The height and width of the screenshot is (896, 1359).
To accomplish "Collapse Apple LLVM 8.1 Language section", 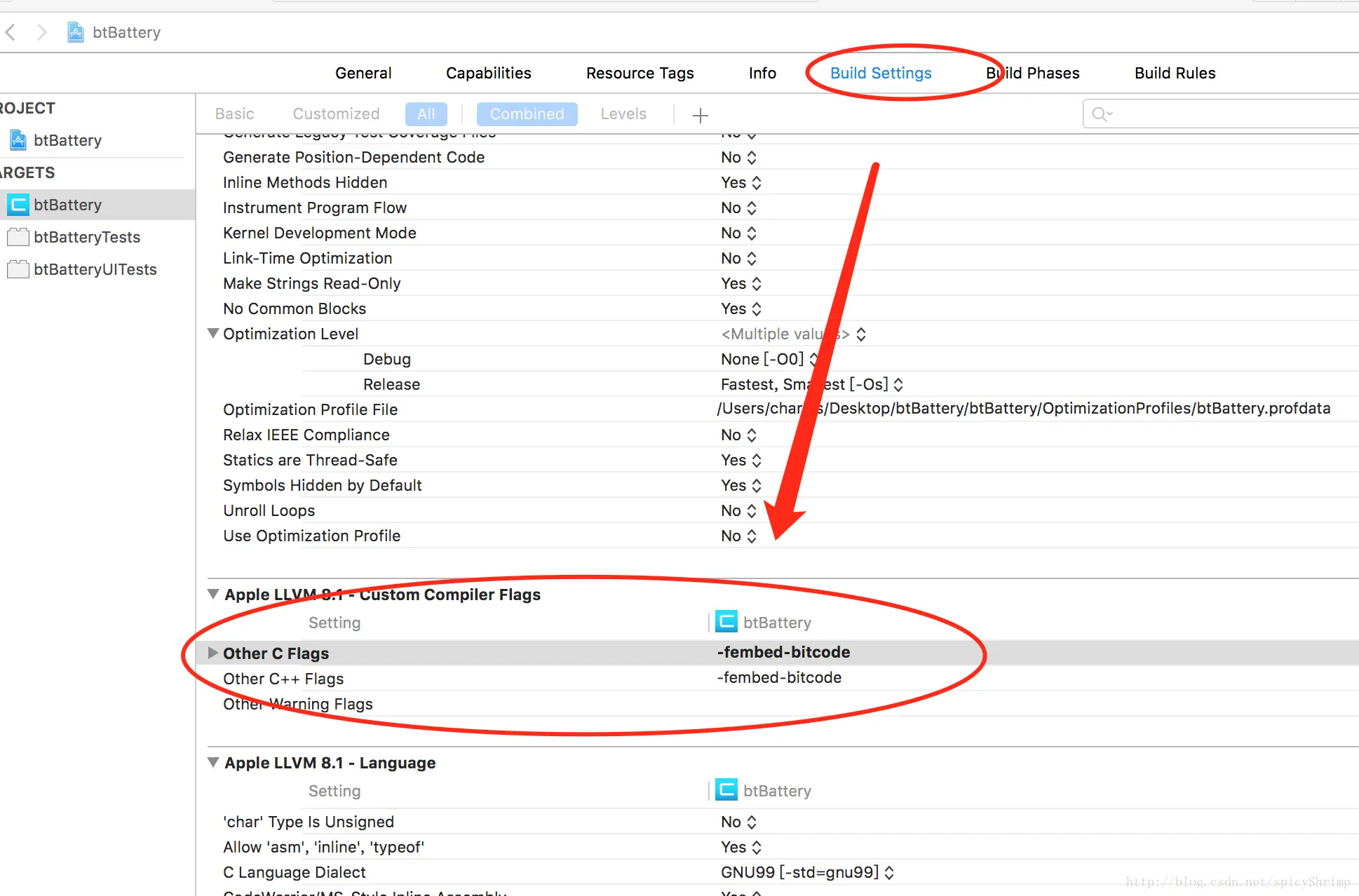I will pos(213,763).
